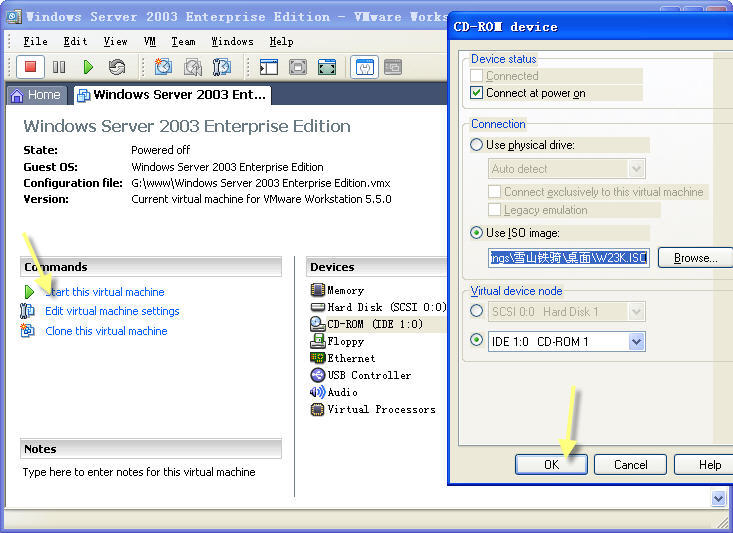Screen dimensions: 733x533
Task: Open the Help menu
Action: [x=281, y=42]
